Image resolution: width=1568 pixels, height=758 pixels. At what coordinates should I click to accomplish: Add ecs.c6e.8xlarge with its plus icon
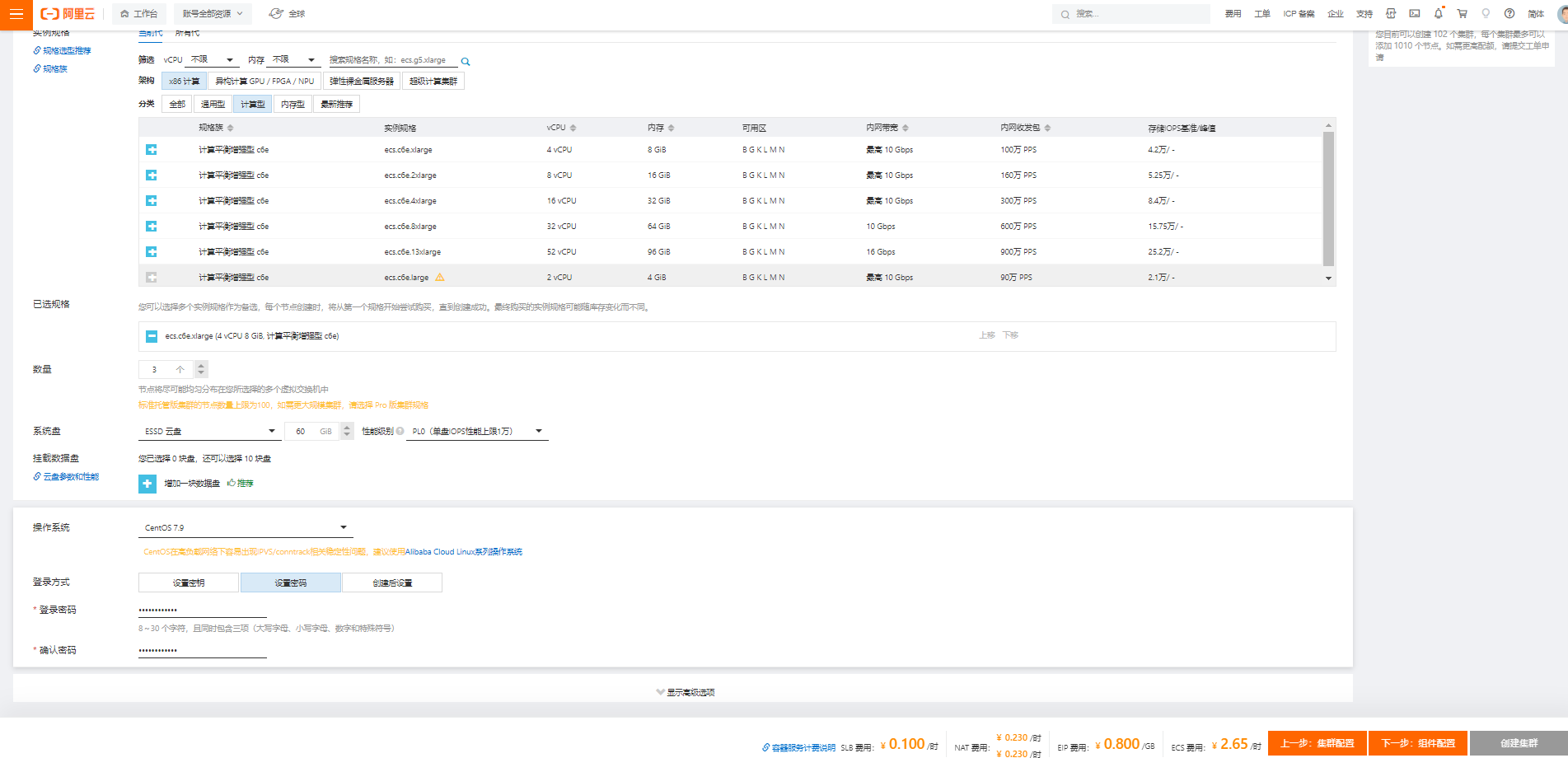[x=152, y=227]
